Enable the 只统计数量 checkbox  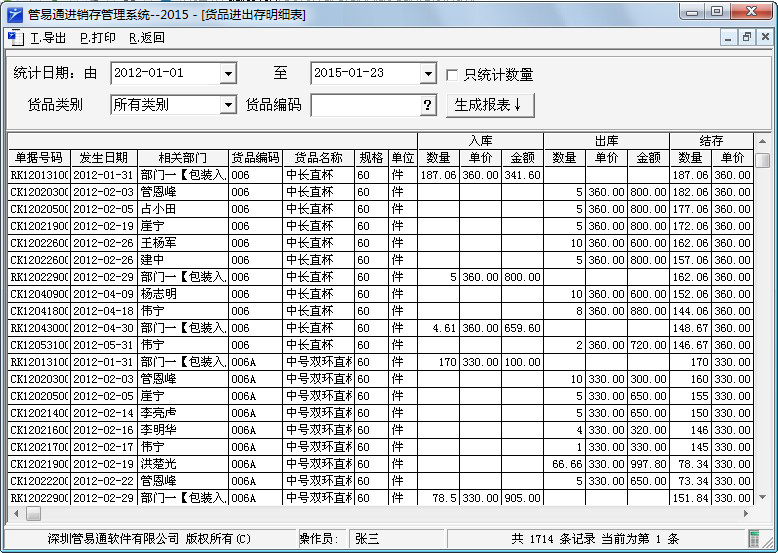click(452, 75)
